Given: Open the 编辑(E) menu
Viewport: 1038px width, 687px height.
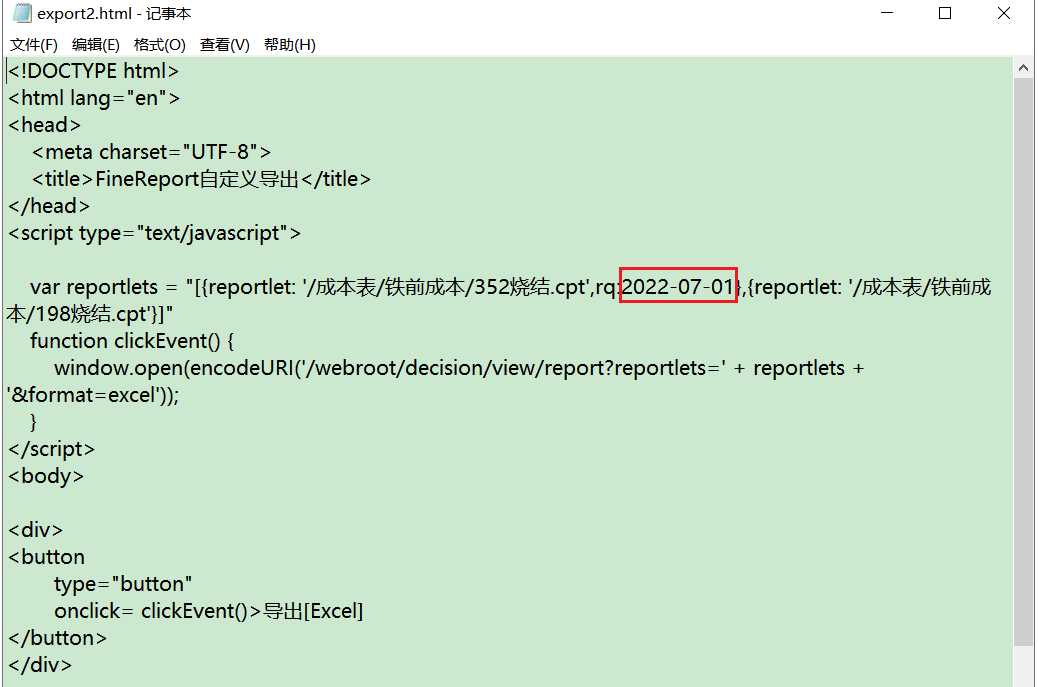Looking at the screenshot, I should tap(96, 45).
